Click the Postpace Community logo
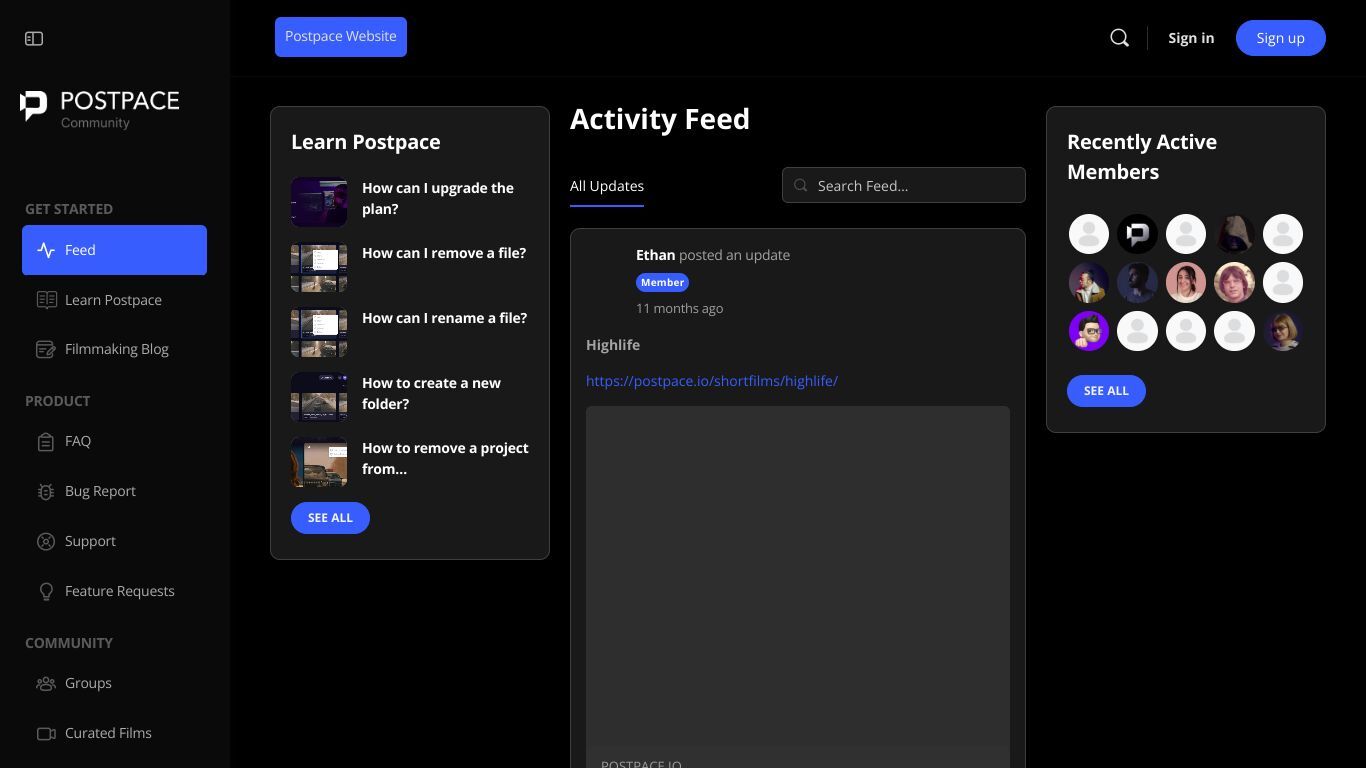Screen dimensions: 1366x768 click(x=99, y=109)
